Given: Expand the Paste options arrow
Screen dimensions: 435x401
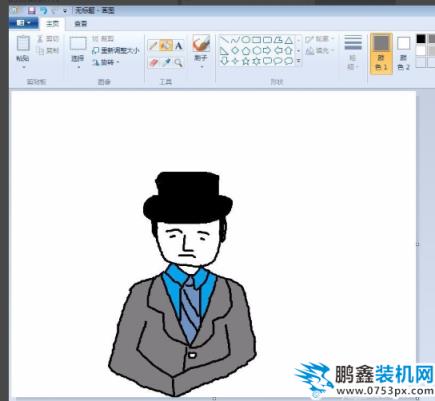Looking at the screenshot, I should pyautogui.click(x=24, y=67).
